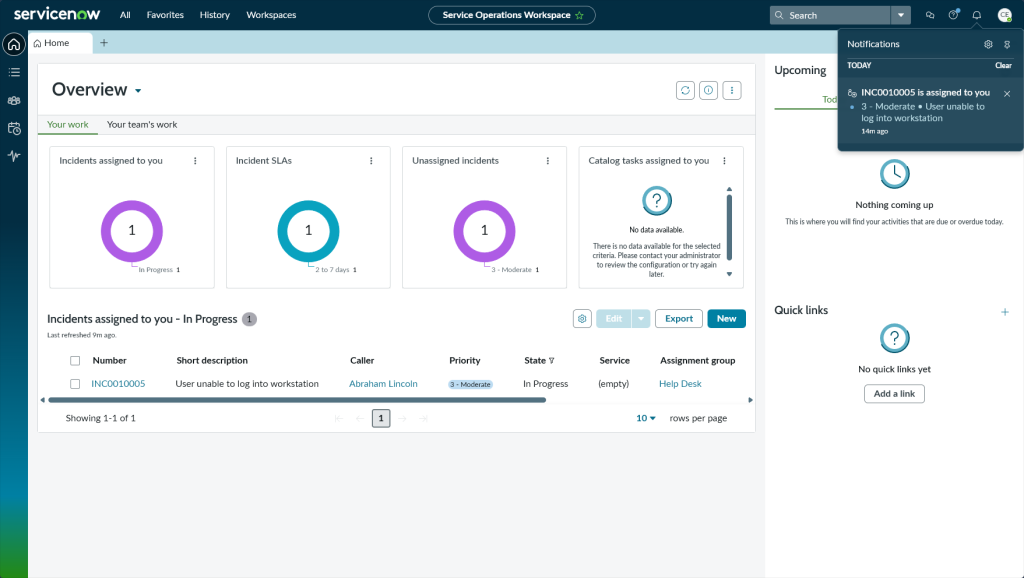Click the incident list settings gear
The width and height of the screenshot is (1024, 578).
tap(582, 318)
